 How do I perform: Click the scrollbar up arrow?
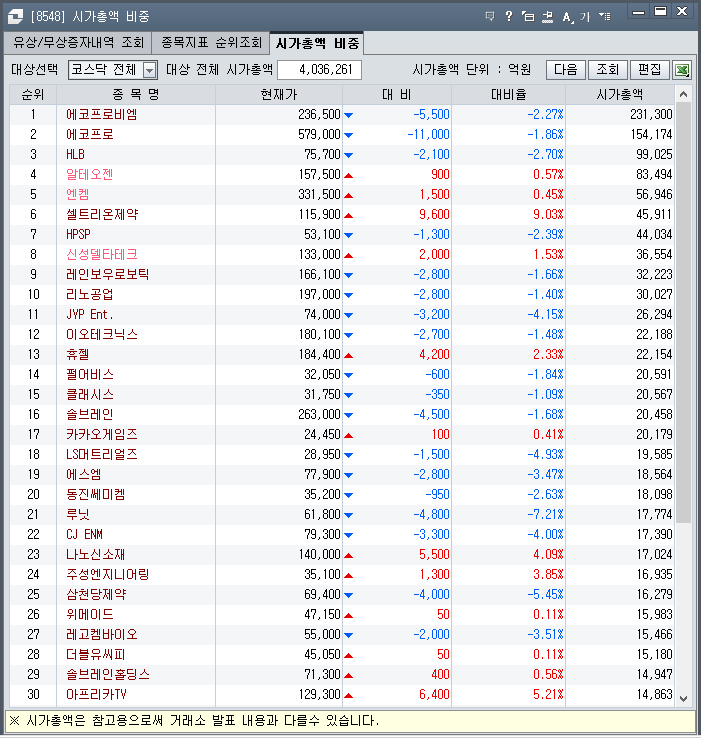pyautogui.click(x=684, y=95)
